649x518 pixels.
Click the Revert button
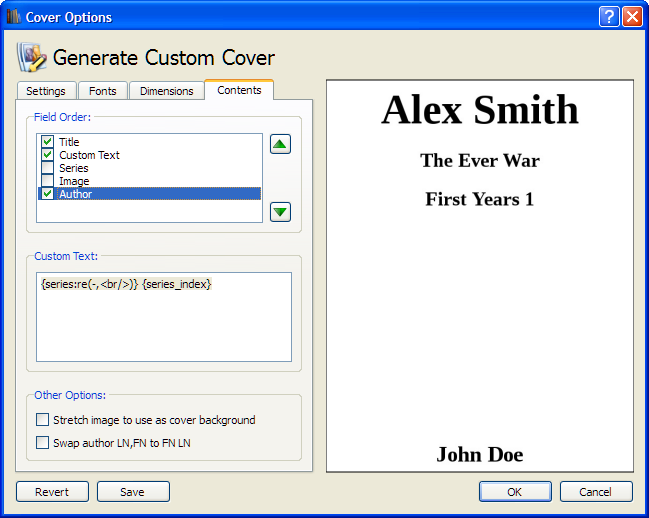pyautogui.click(x=52, y=492)
